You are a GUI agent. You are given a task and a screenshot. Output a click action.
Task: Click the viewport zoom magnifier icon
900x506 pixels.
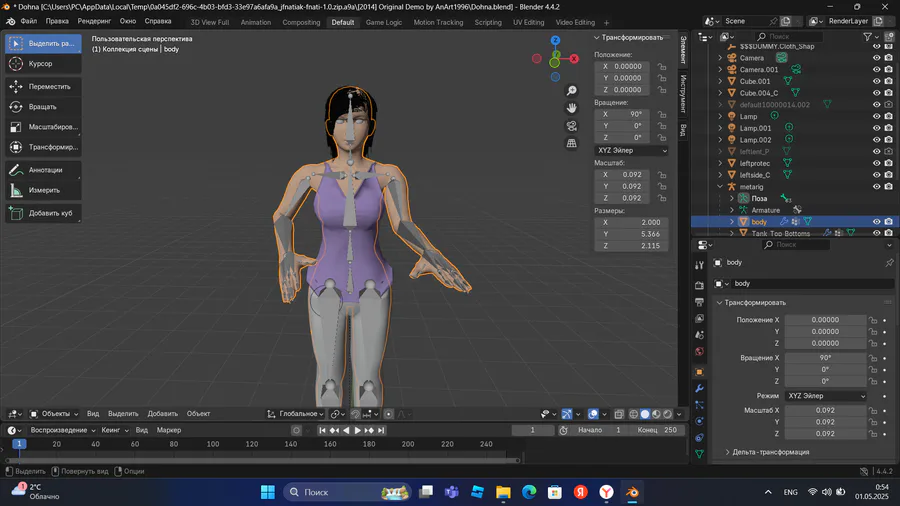tap(572, 91)
